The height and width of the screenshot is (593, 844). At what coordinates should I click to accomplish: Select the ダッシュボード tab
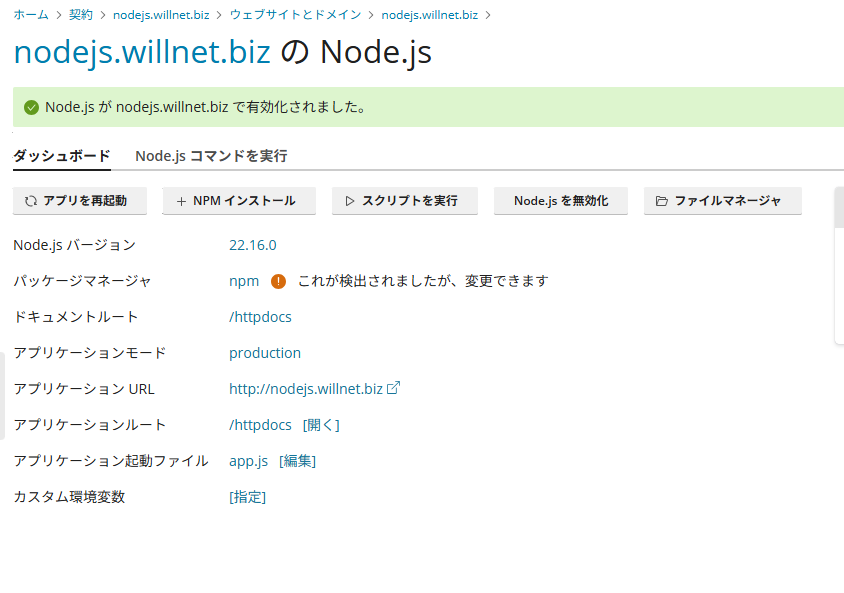click(x=62, y=156)
